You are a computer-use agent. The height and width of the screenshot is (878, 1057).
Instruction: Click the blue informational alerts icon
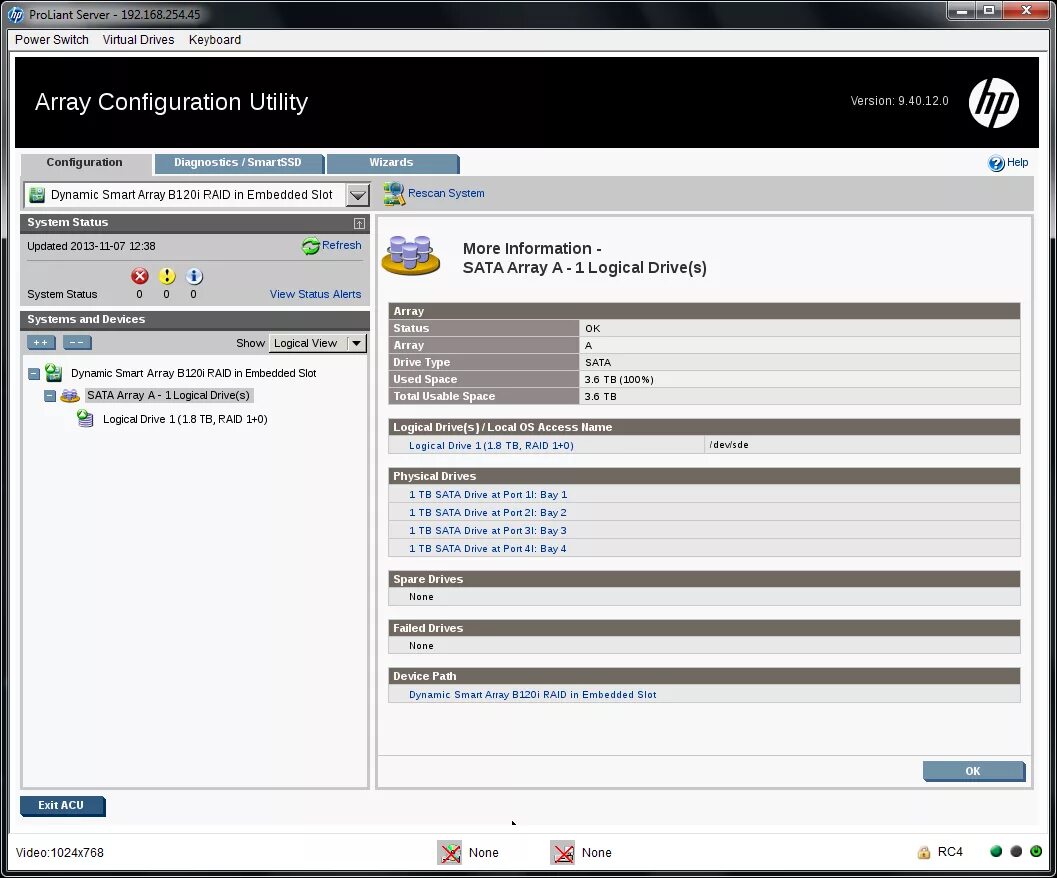pyautogui.click(x=194, y=276)
